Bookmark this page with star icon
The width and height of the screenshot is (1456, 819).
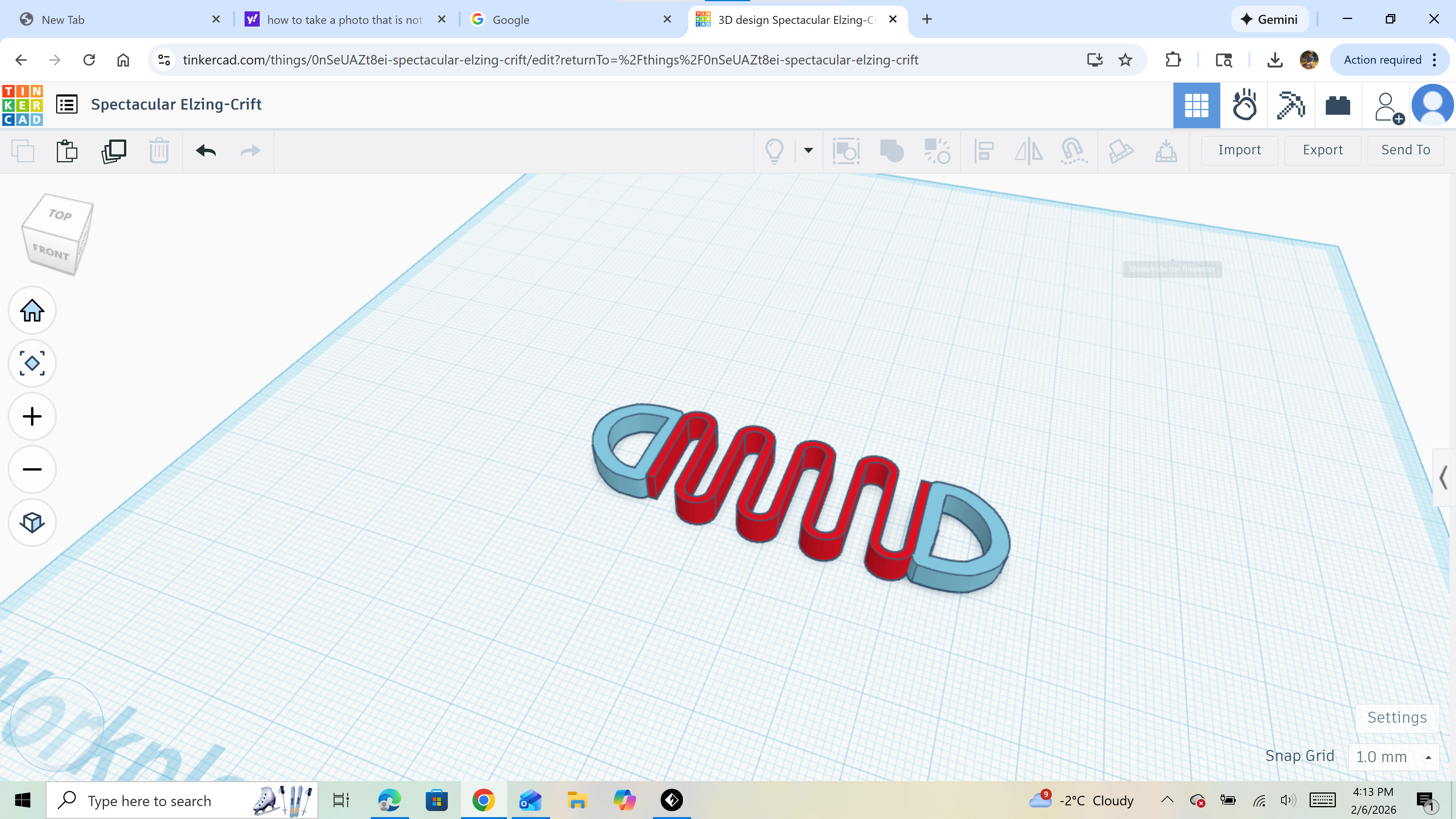pos(1125,60)
